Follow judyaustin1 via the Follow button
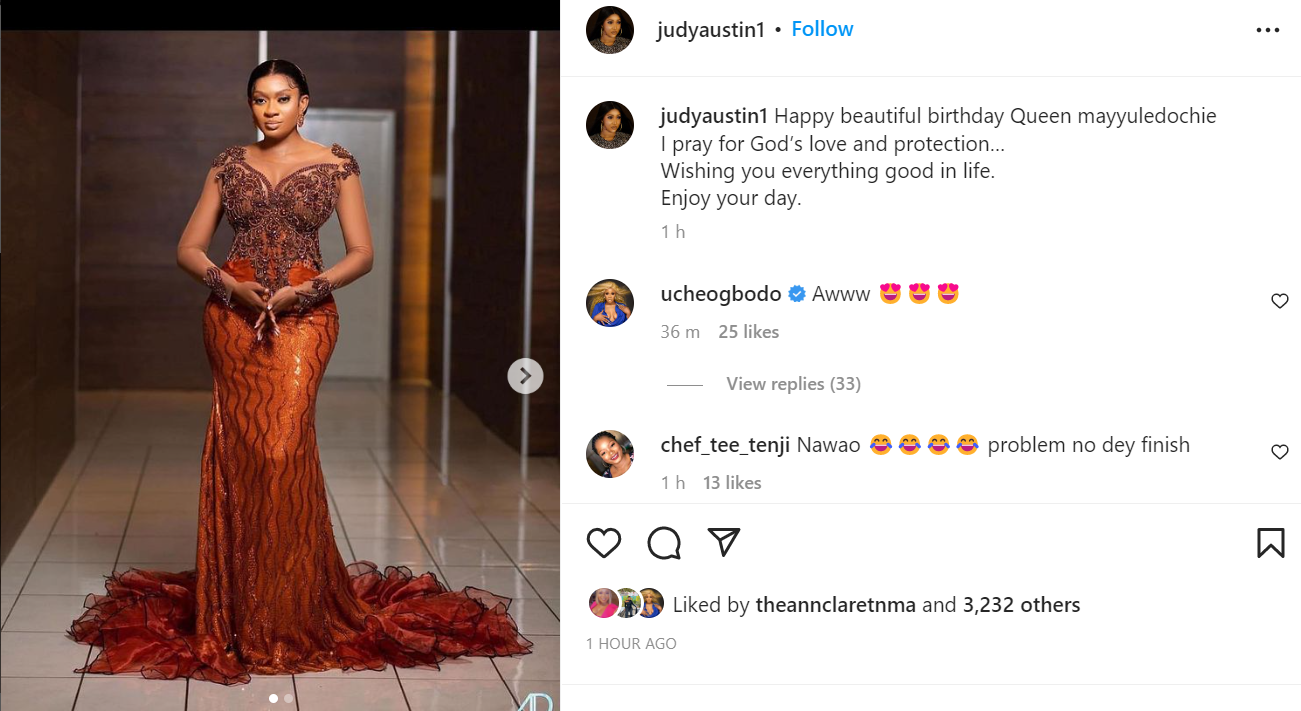The height and width of the screenshot is (711, 1301). (822, 28)
